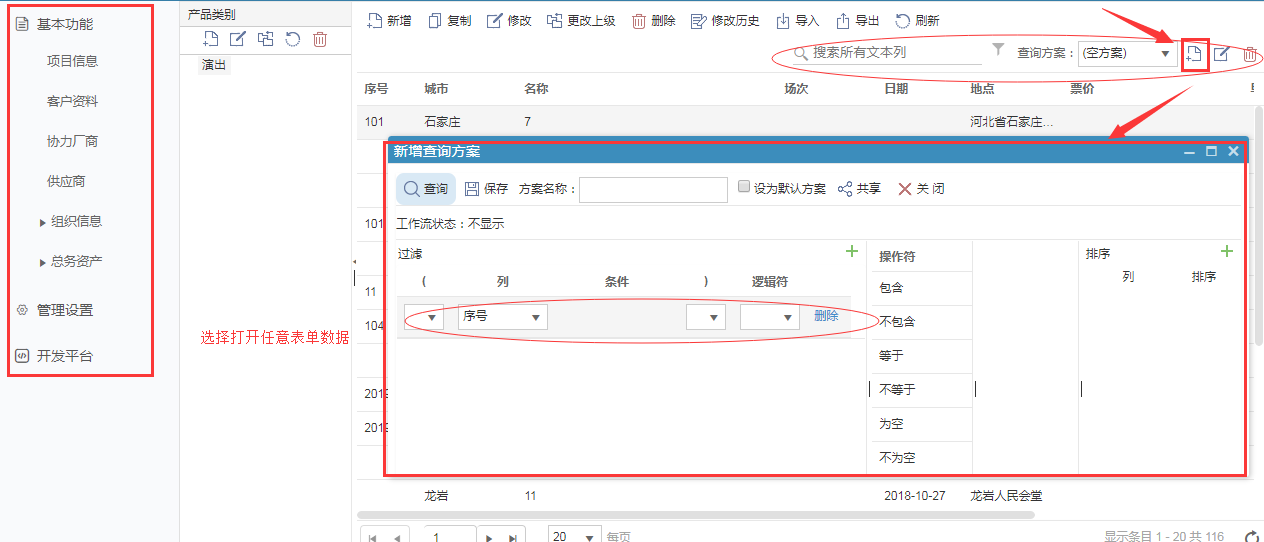This screenshot has width=1264, height=542.
Task: Select 管理设置 in the sidebar
Action: click(65, 310)
